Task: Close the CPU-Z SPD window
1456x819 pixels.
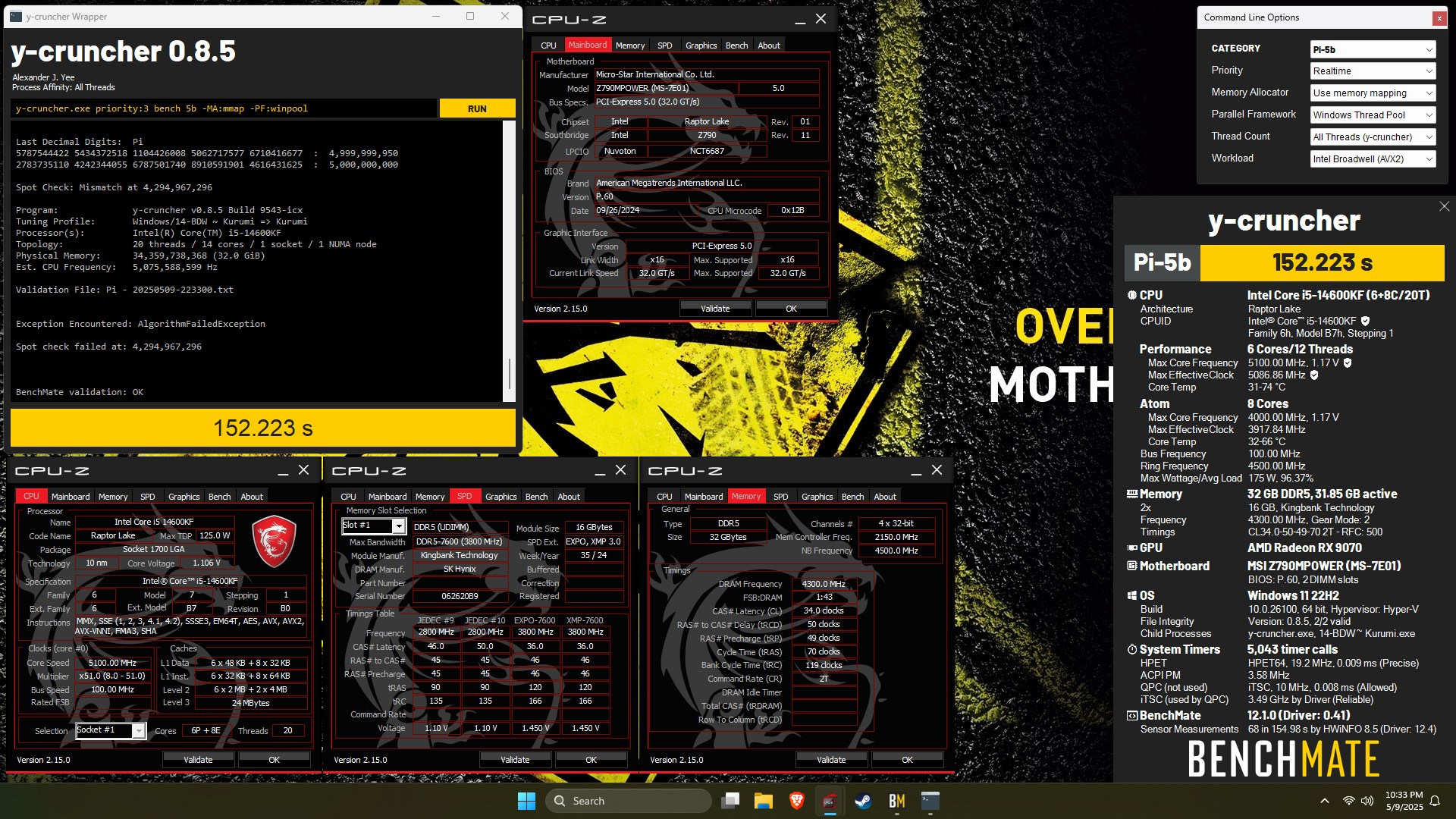Action: (x=620, y=470)
